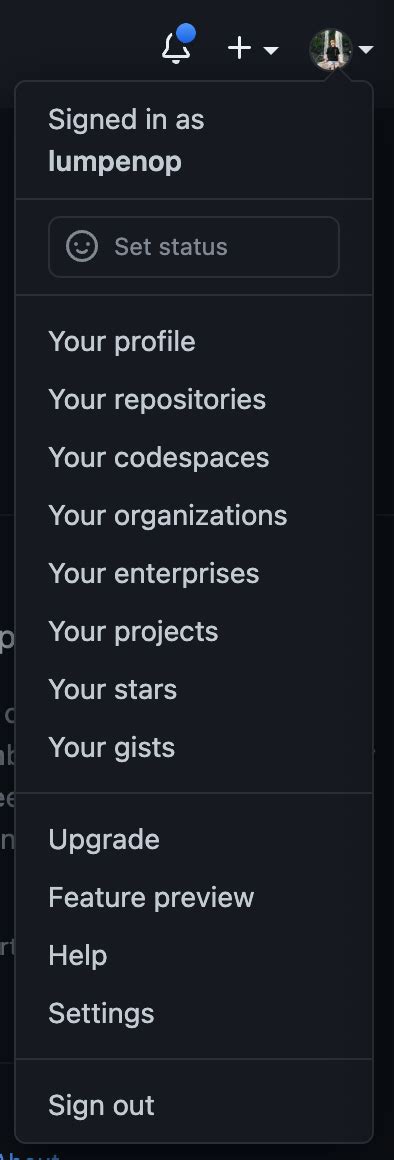This screenshot has width=394, height=1160.
Task: Open the notifications bell icon
Action: click(176, 48)
